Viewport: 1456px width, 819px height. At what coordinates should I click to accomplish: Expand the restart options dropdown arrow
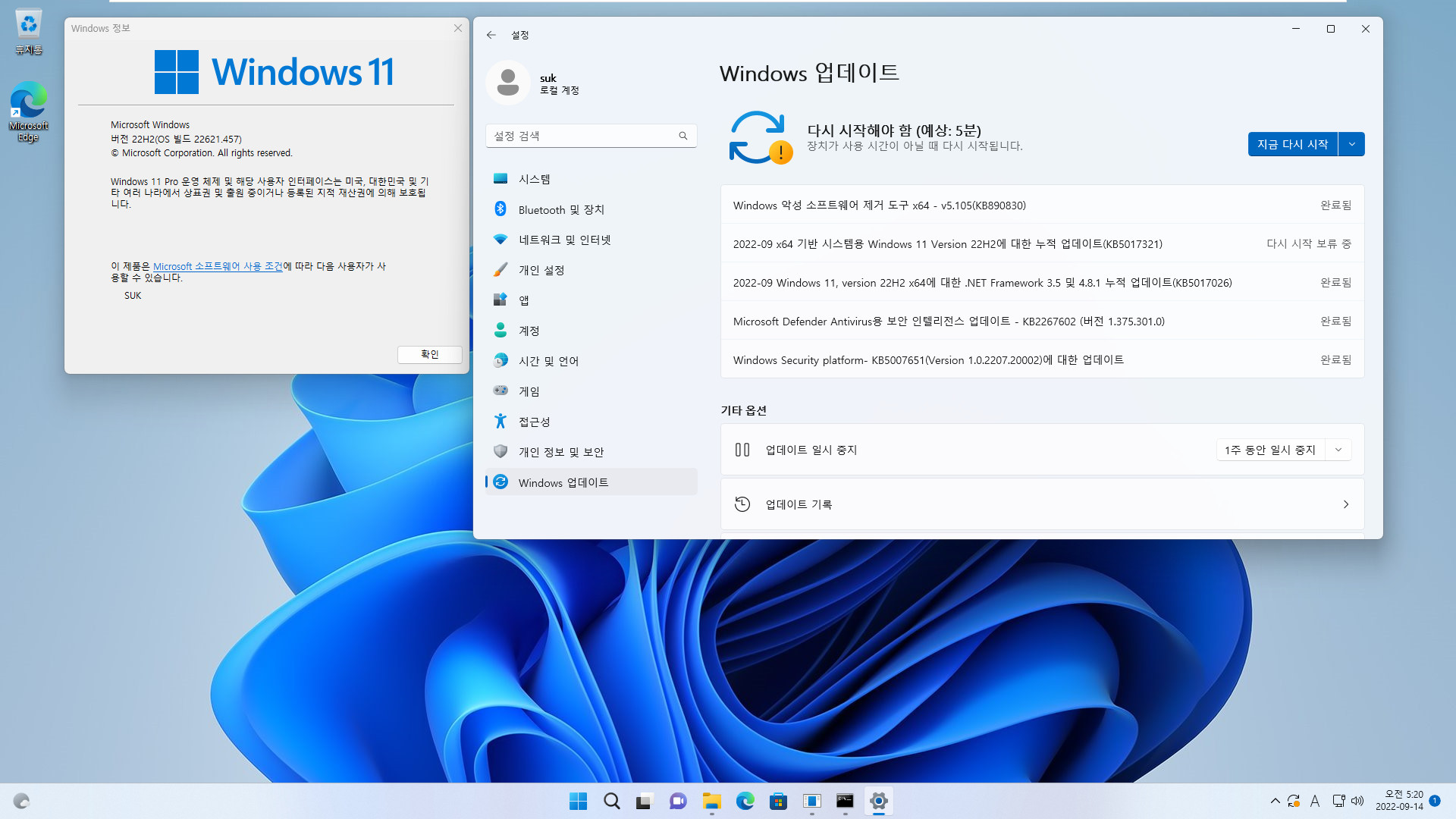[x=1352, y=144]
